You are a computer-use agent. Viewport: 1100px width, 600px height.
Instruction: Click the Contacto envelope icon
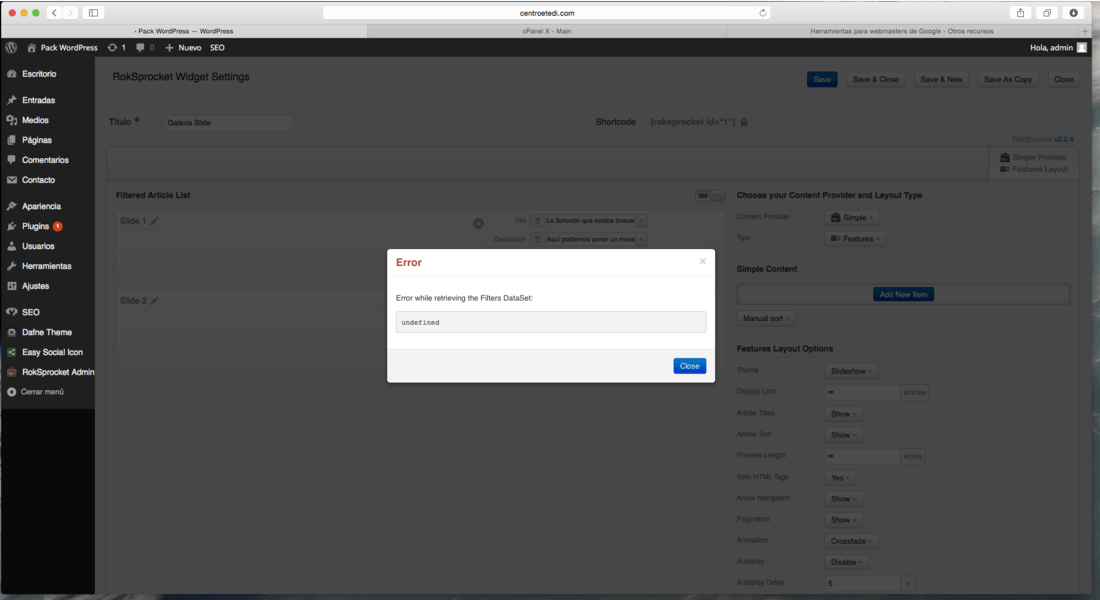click(x=11, y=180)
